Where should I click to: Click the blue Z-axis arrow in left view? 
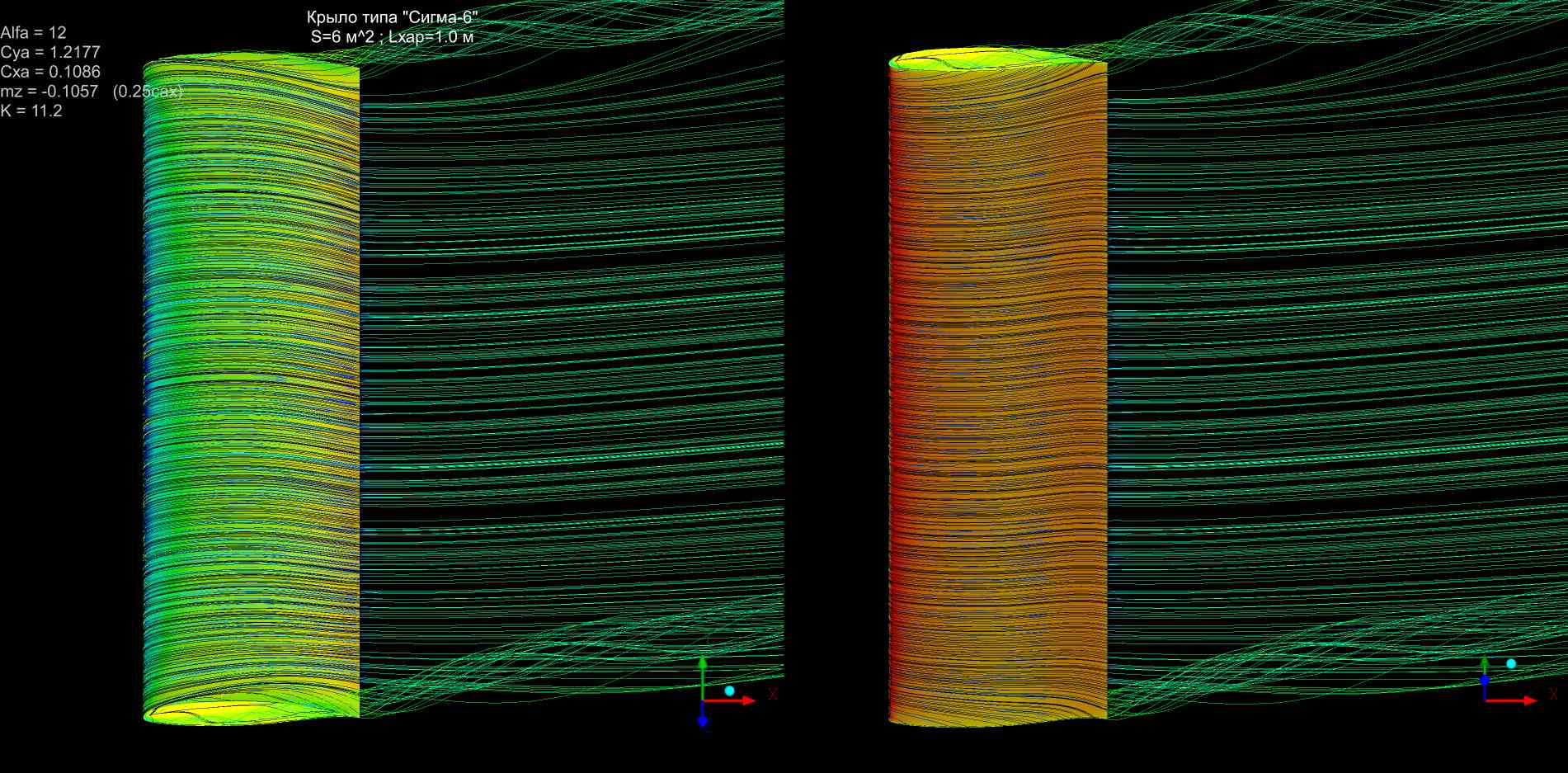tap(703, 719)
